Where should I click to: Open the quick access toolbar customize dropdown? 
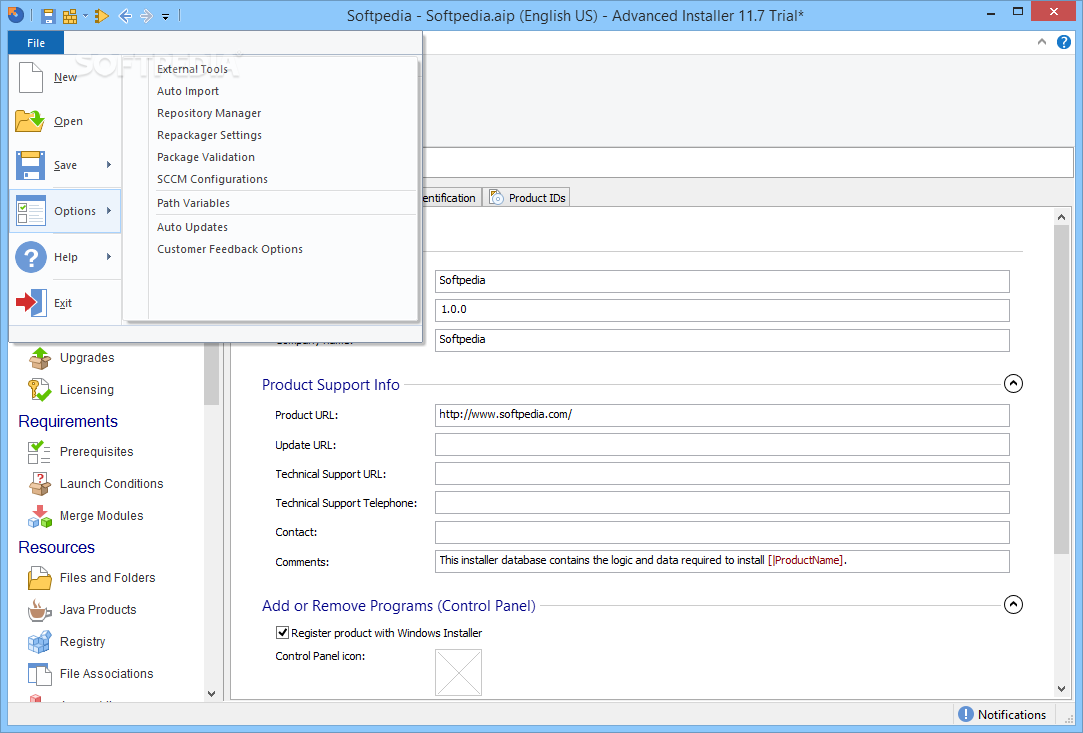[166, 16]
